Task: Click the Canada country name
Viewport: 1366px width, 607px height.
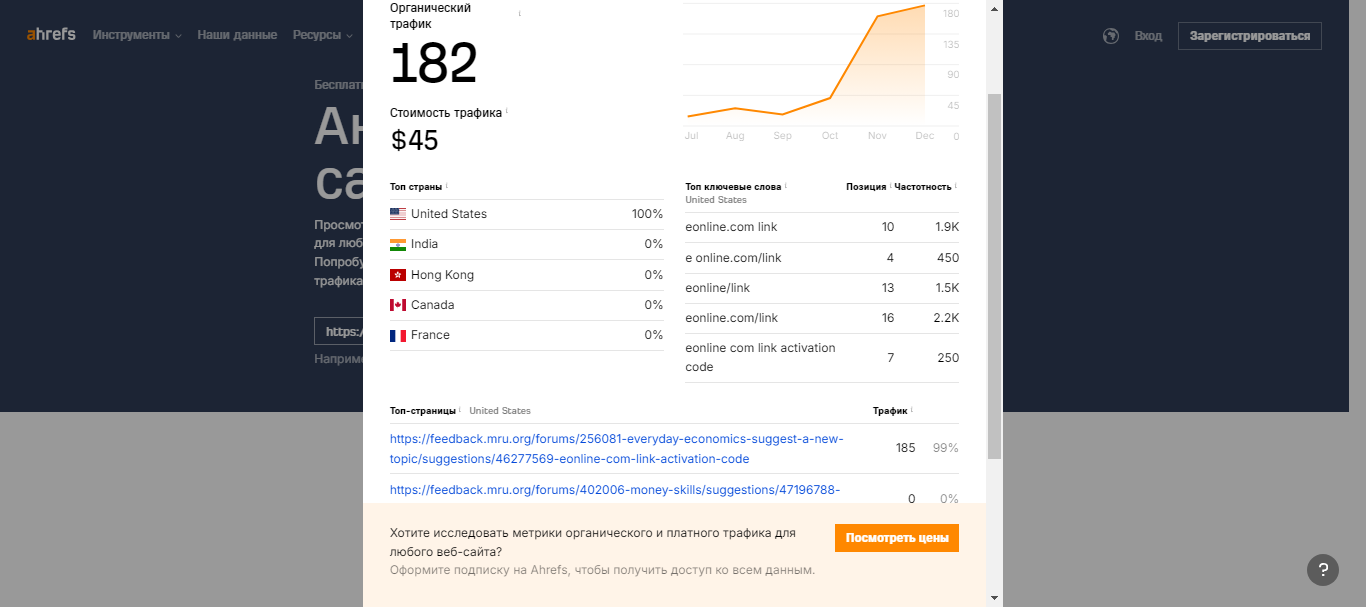Action: coord(432,305)
